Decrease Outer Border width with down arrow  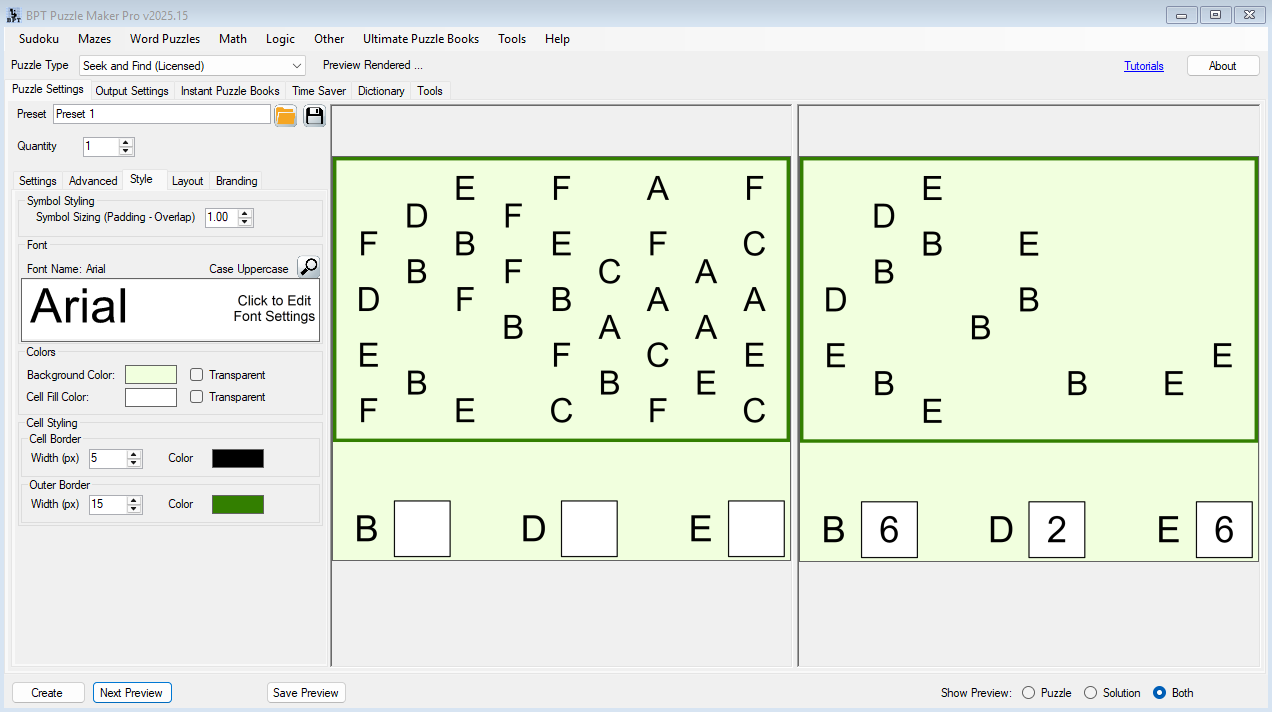(x=134, y=509)
